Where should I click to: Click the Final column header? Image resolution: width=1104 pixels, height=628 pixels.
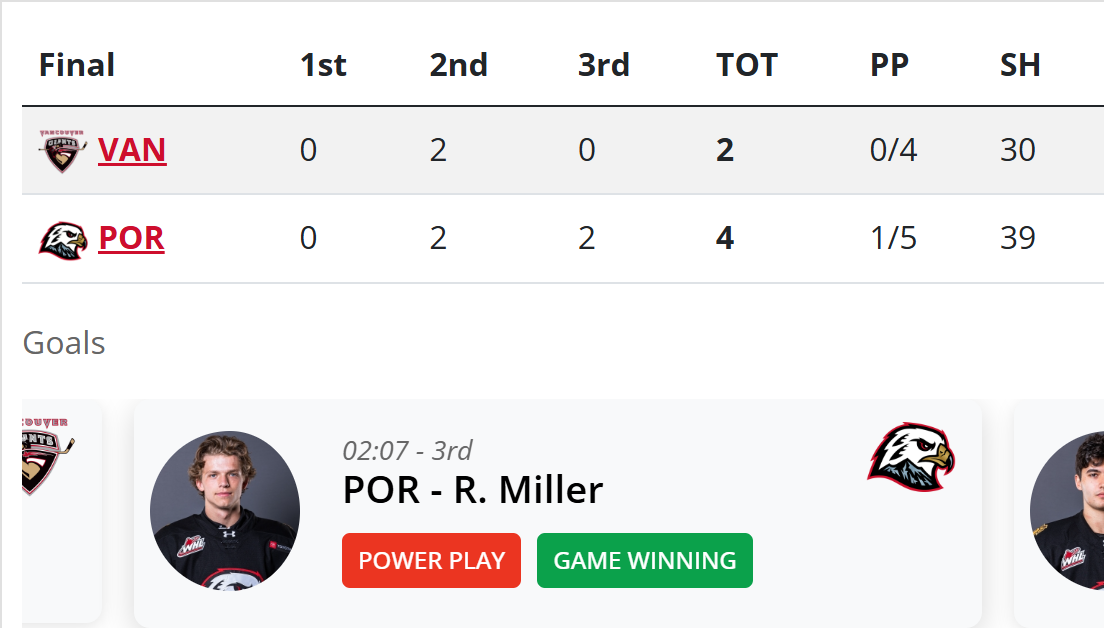77,66
